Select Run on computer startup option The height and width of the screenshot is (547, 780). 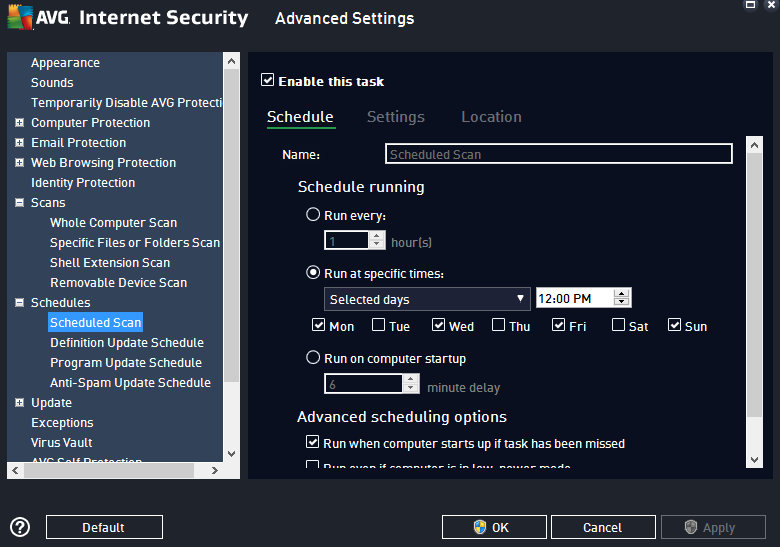tap(313, 357)
